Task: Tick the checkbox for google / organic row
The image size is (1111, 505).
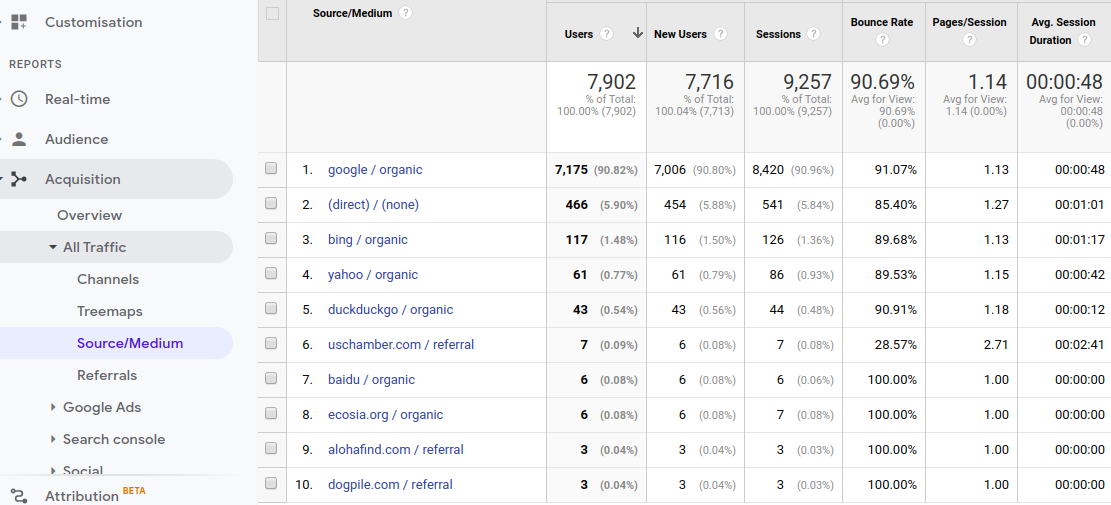Action: tap(271, 169)
